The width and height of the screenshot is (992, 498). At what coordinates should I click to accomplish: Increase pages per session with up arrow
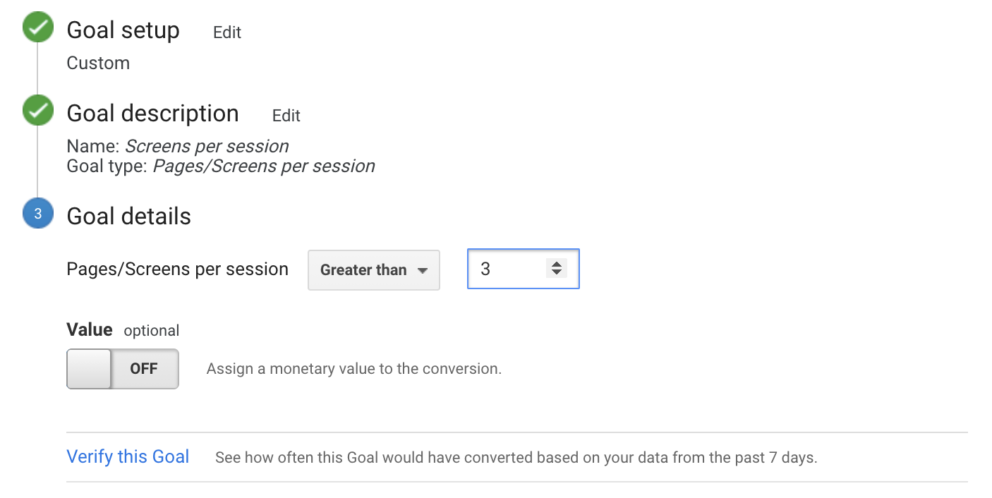[x=557, y=264]
